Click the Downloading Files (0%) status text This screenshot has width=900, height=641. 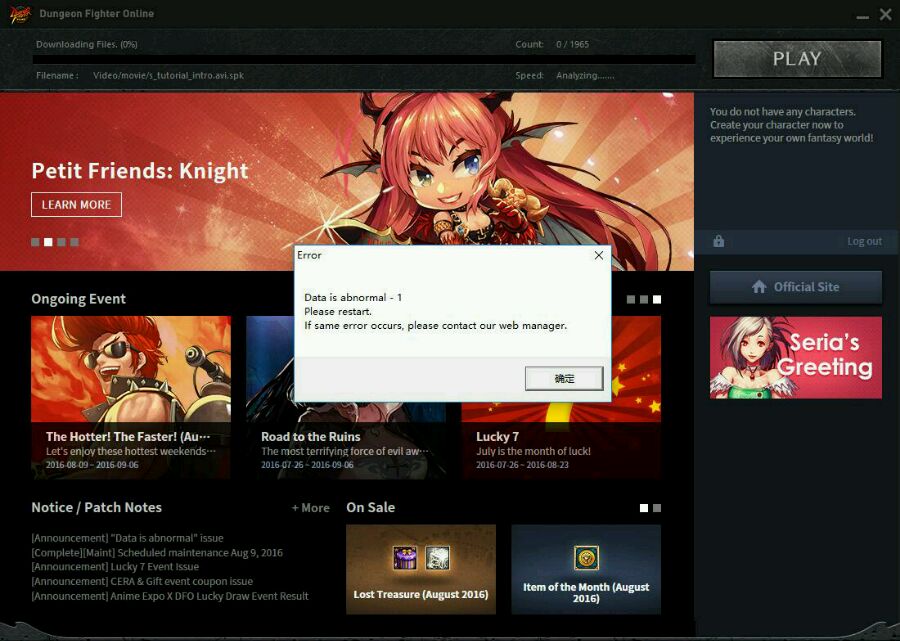coord(87,44)
